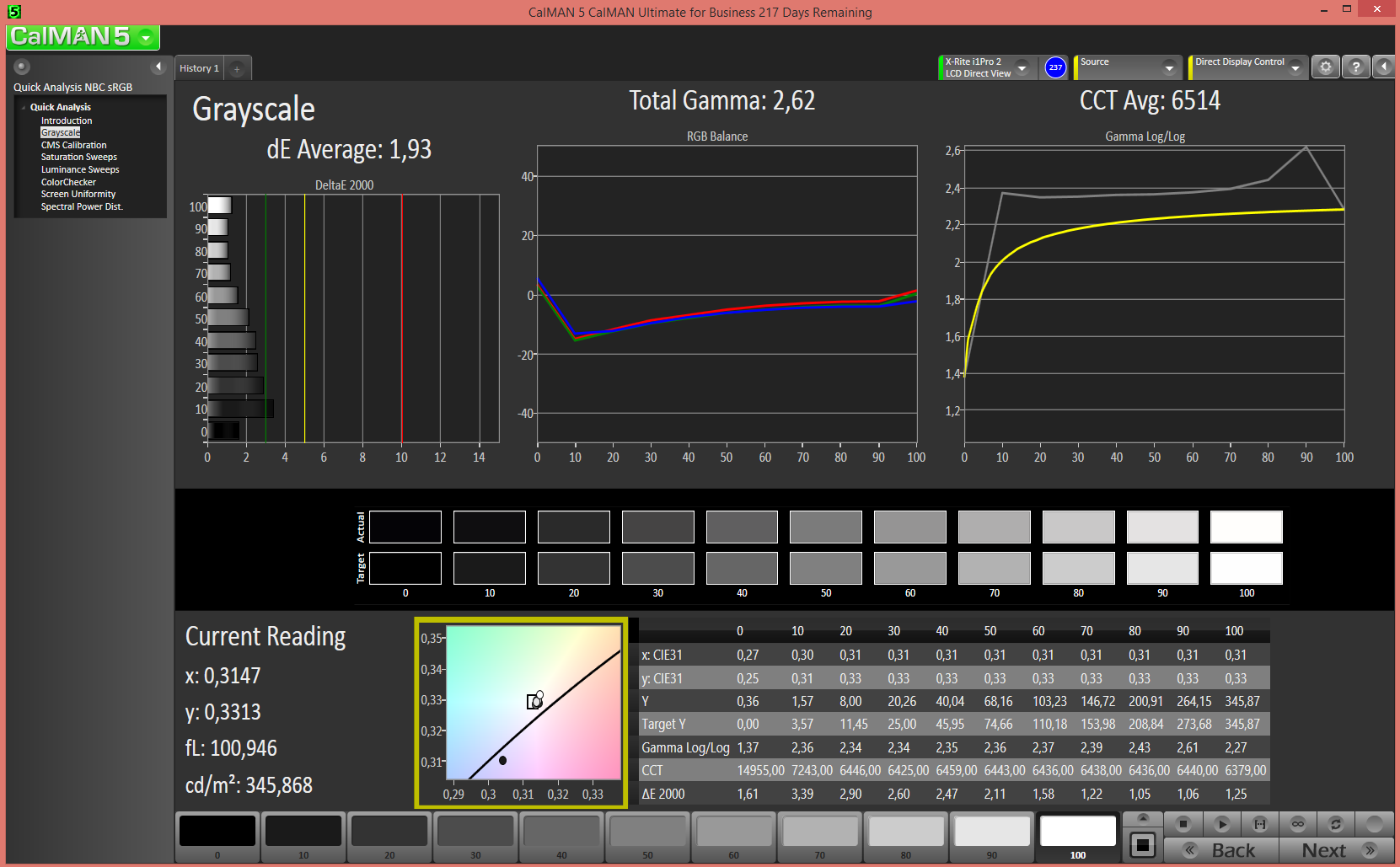Click the blue 237 meter timer badge
The image size is (1400, 867).
[x=1055, y=67]
